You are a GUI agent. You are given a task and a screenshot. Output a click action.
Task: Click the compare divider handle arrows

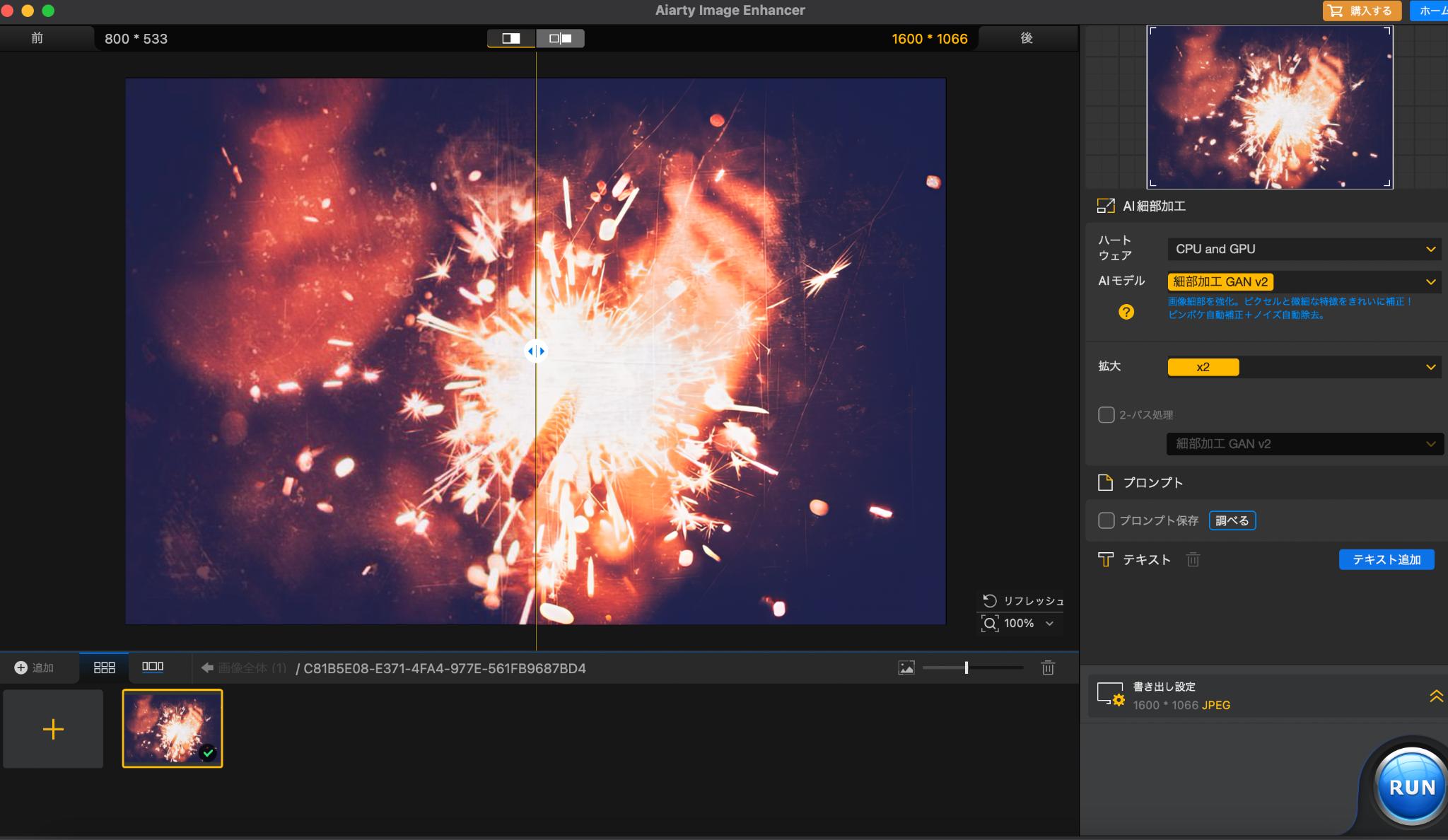(x=536, y=351)
